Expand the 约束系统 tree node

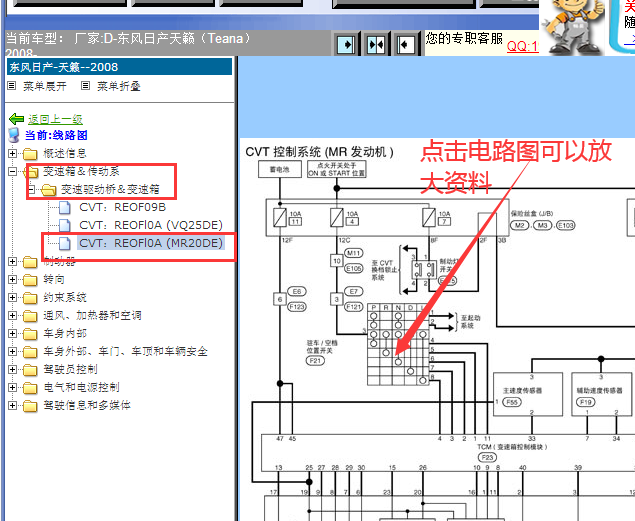[x=12, y=298]
